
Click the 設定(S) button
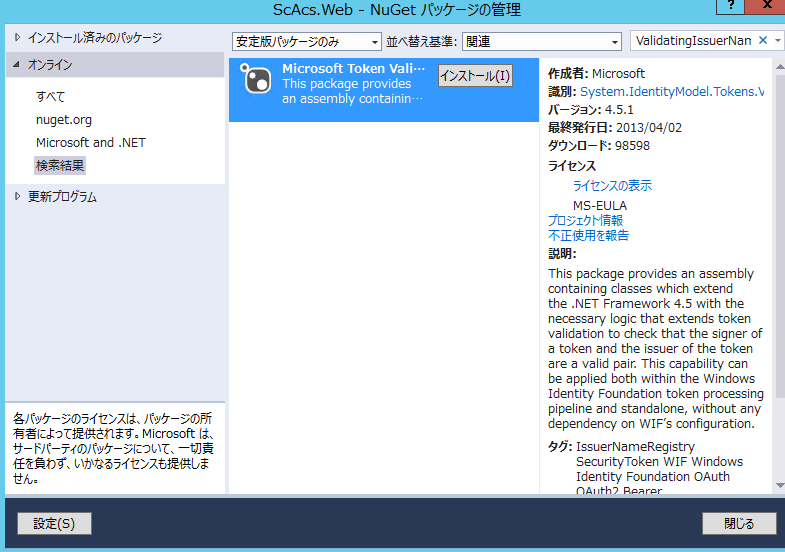(x=54, y=523)
